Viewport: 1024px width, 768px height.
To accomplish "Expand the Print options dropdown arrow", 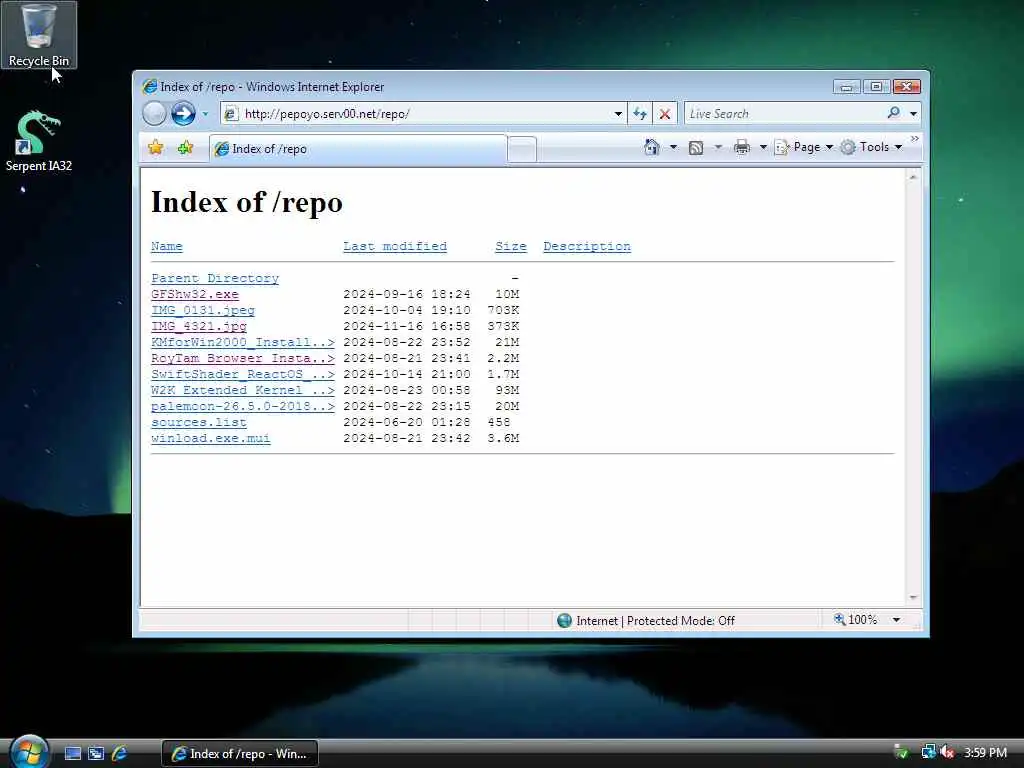I will [763, 148].
